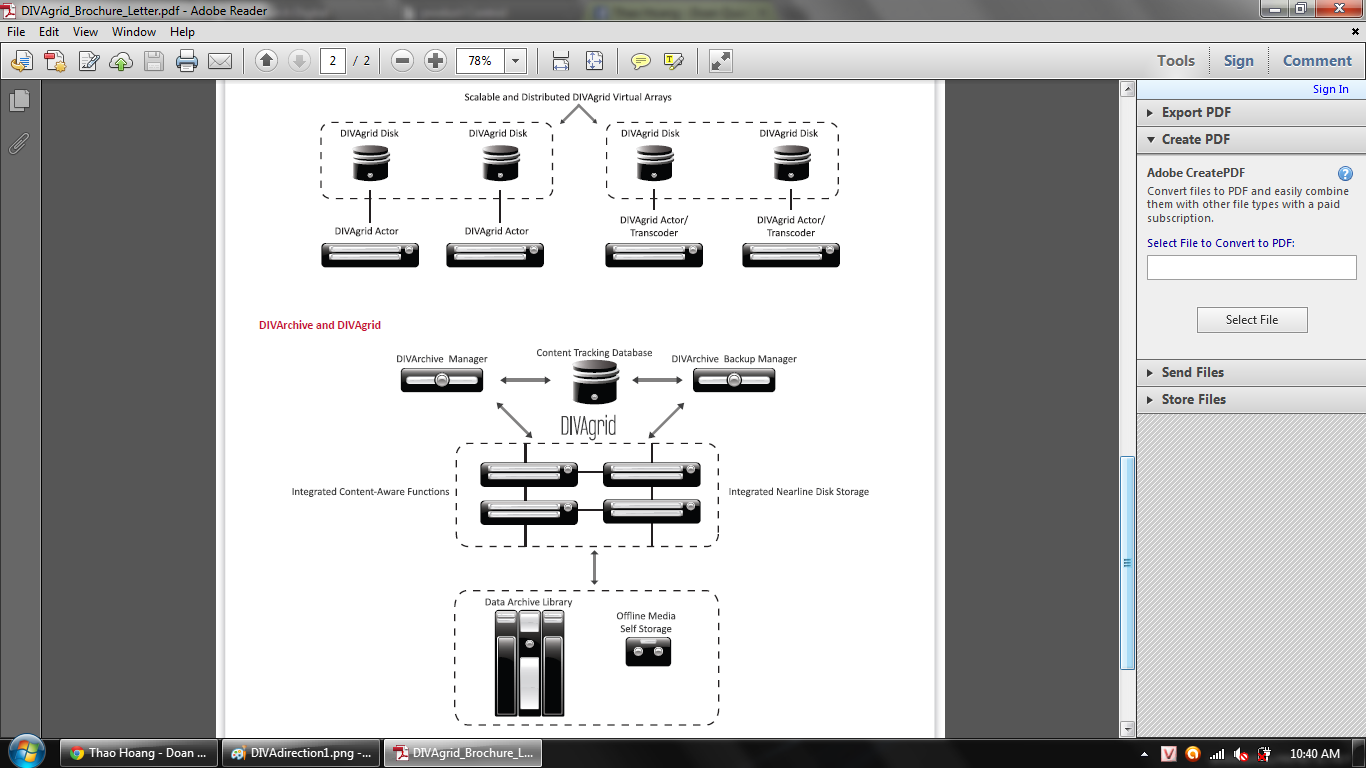Click the 10:40 AM system clock
1366x768 pixels.
point(1315,754)
